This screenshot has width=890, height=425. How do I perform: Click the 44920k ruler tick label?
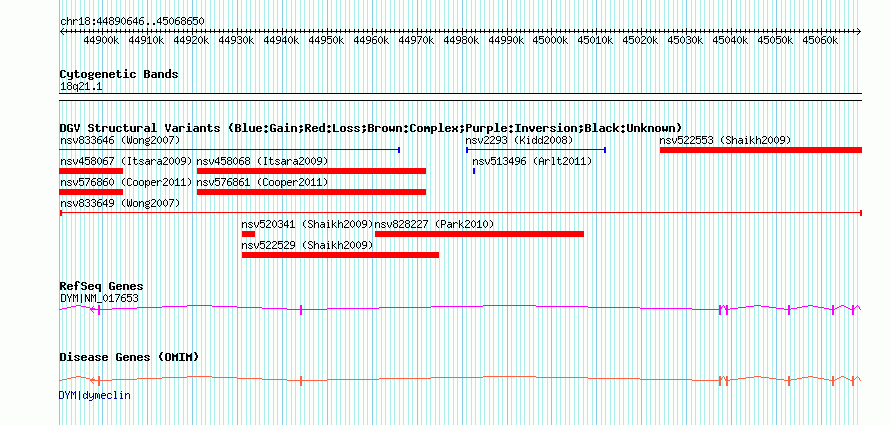click(x=191, y=40)
